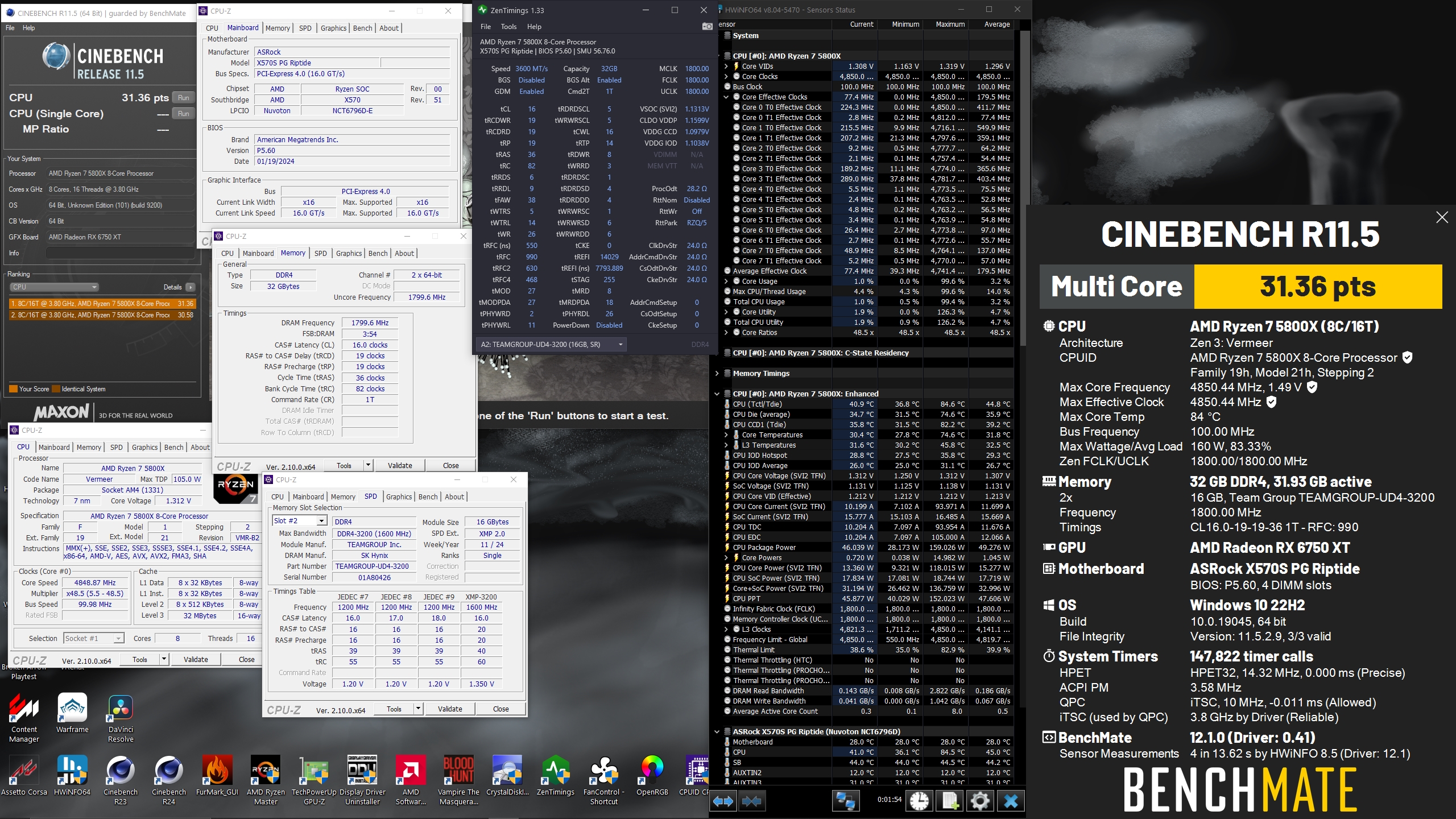Open Warframe desktop shortcut
The height and width of the screenshot is (819, 1456).
(72, 714)
